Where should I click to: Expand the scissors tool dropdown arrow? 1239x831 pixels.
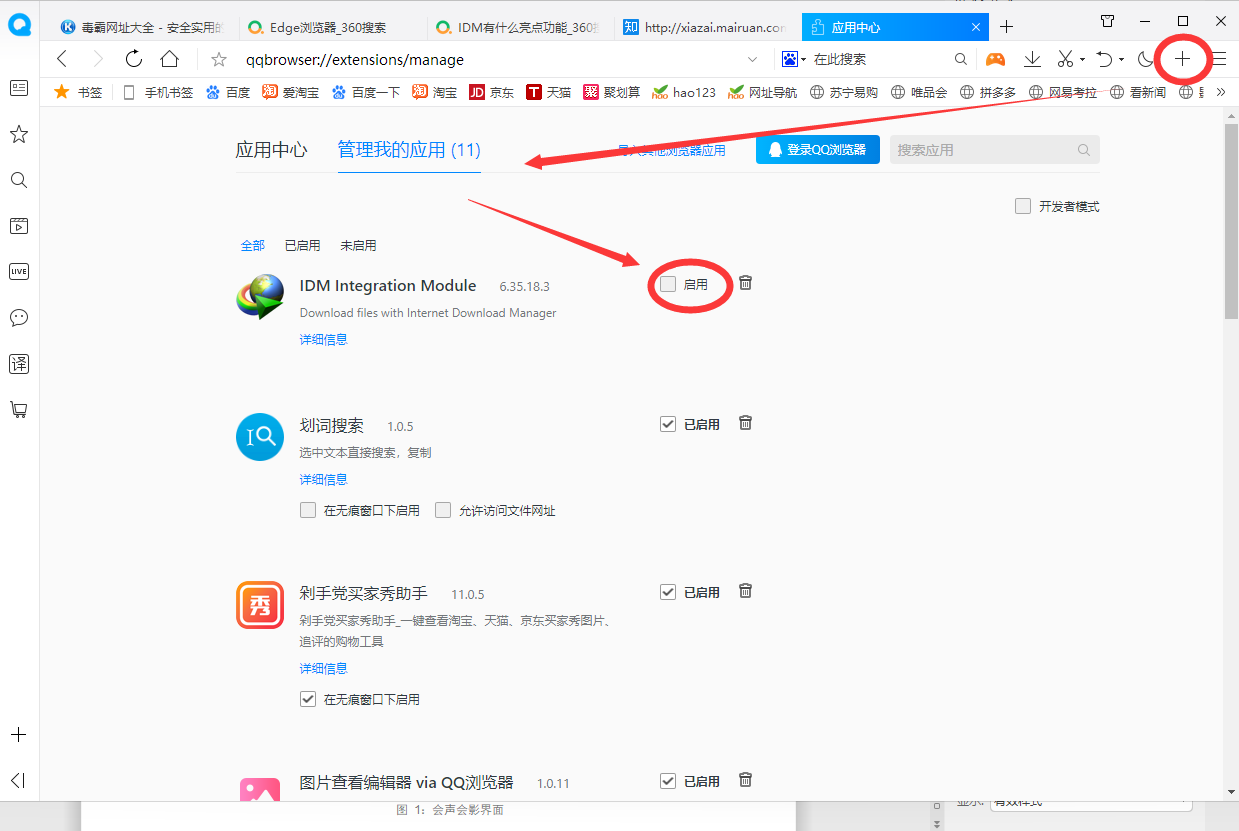[x=1082, y=60]
